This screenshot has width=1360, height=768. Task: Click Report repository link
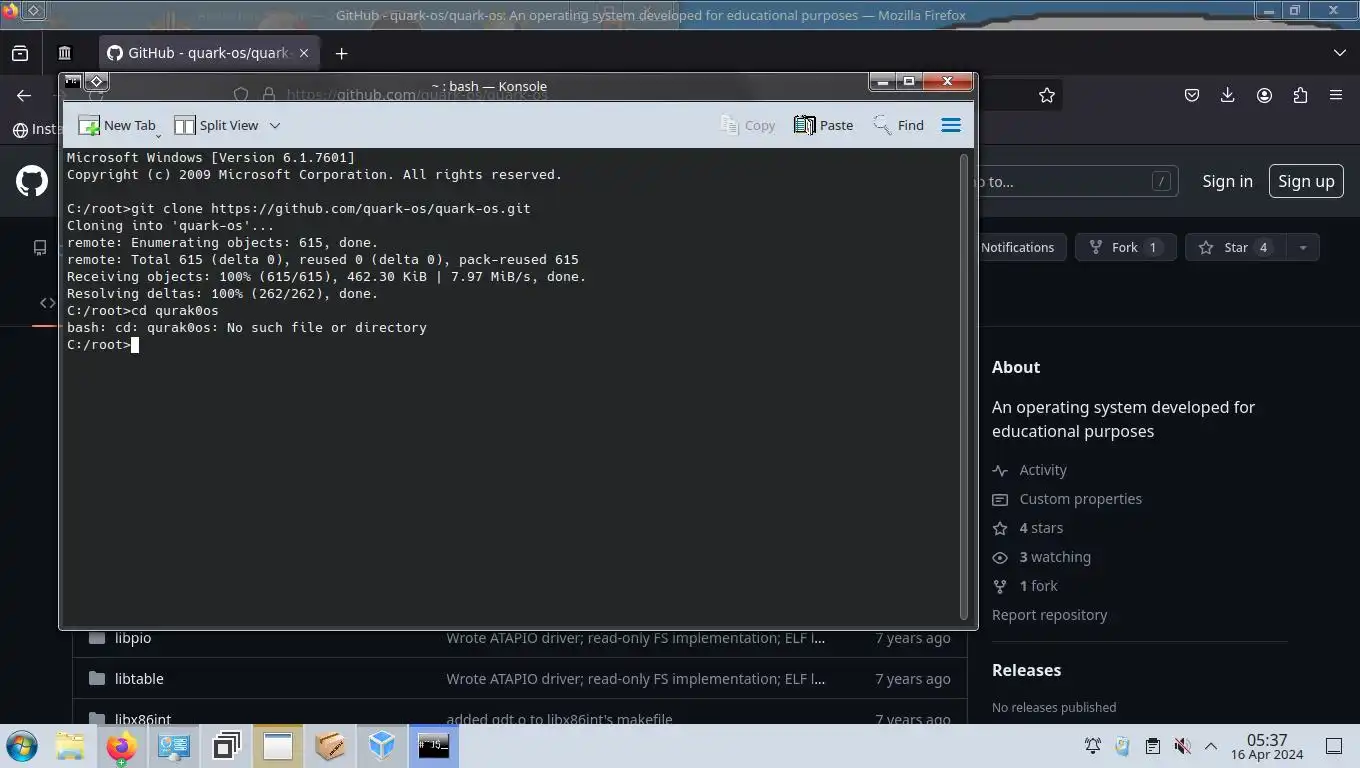coord(1049,615)
